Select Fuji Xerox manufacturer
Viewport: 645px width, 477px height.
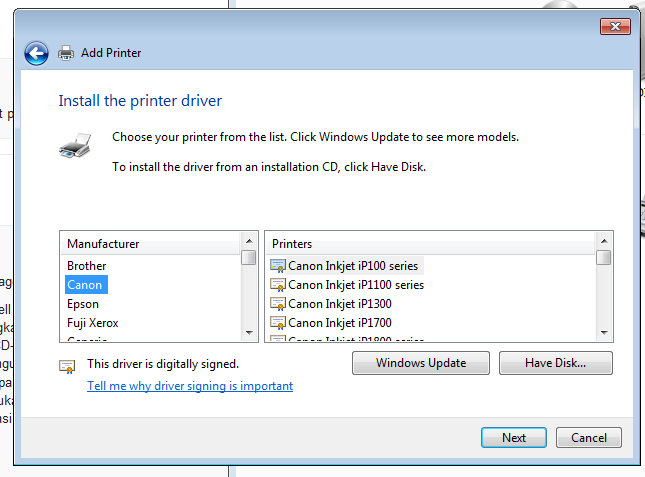pos(93,323)
